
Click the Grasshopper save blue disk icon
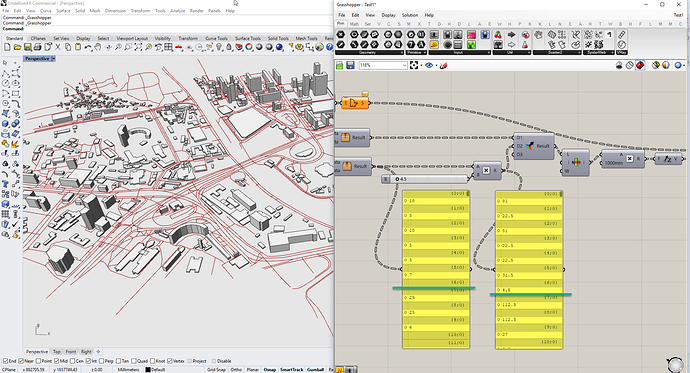click(x=350, y=66)
